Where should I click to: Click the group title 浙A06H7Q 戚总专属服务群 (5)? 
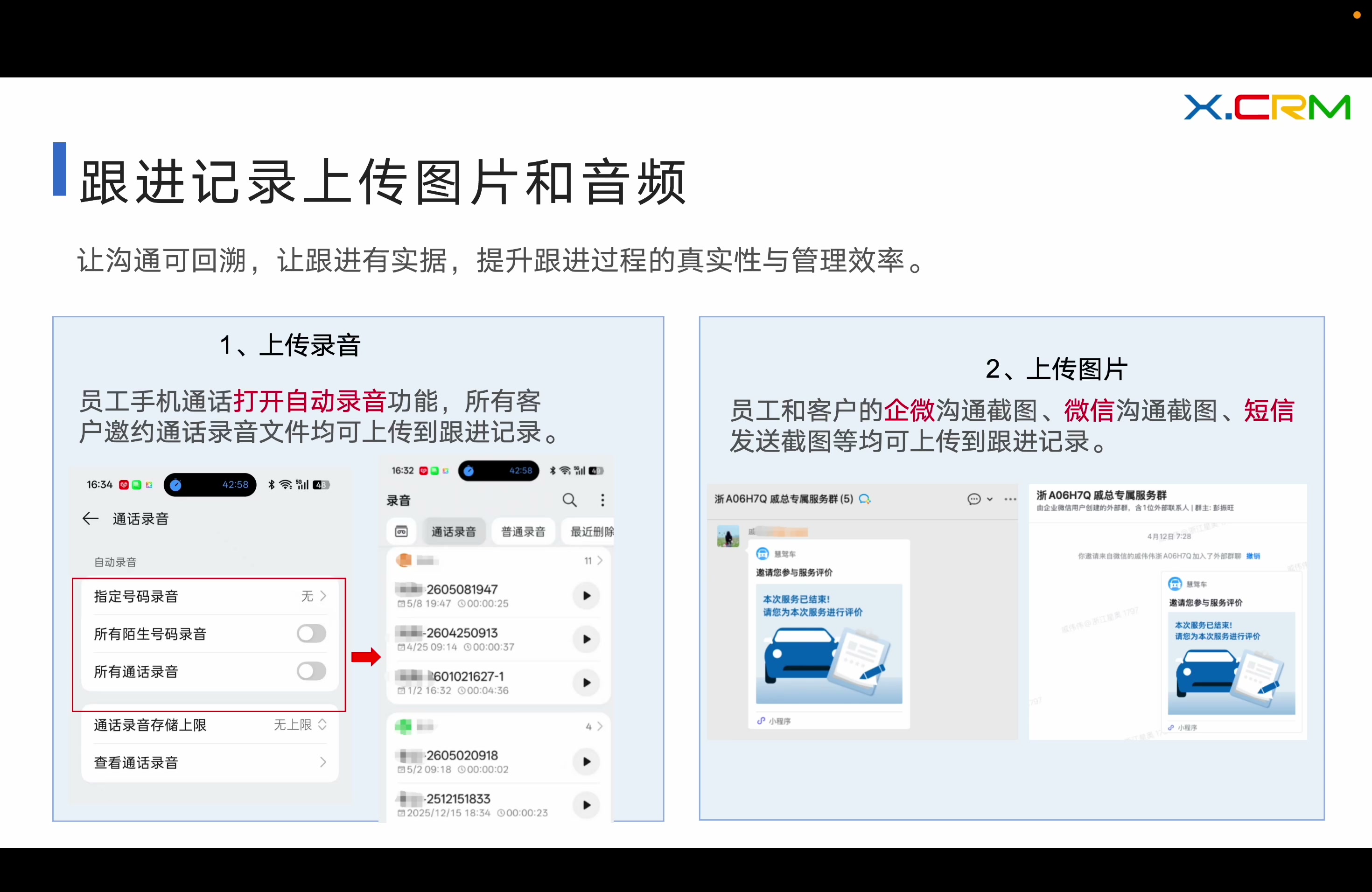point(784,499)
